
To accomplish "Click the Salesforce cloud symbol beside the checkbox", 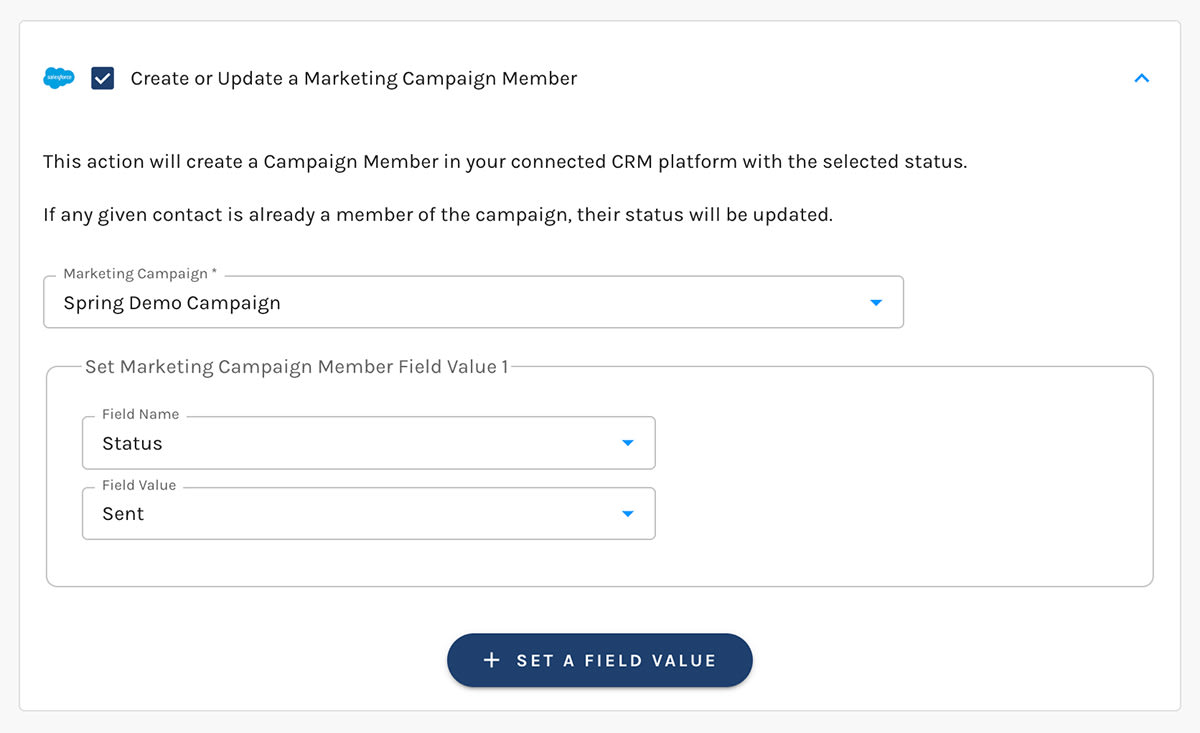I will [59, 77].
